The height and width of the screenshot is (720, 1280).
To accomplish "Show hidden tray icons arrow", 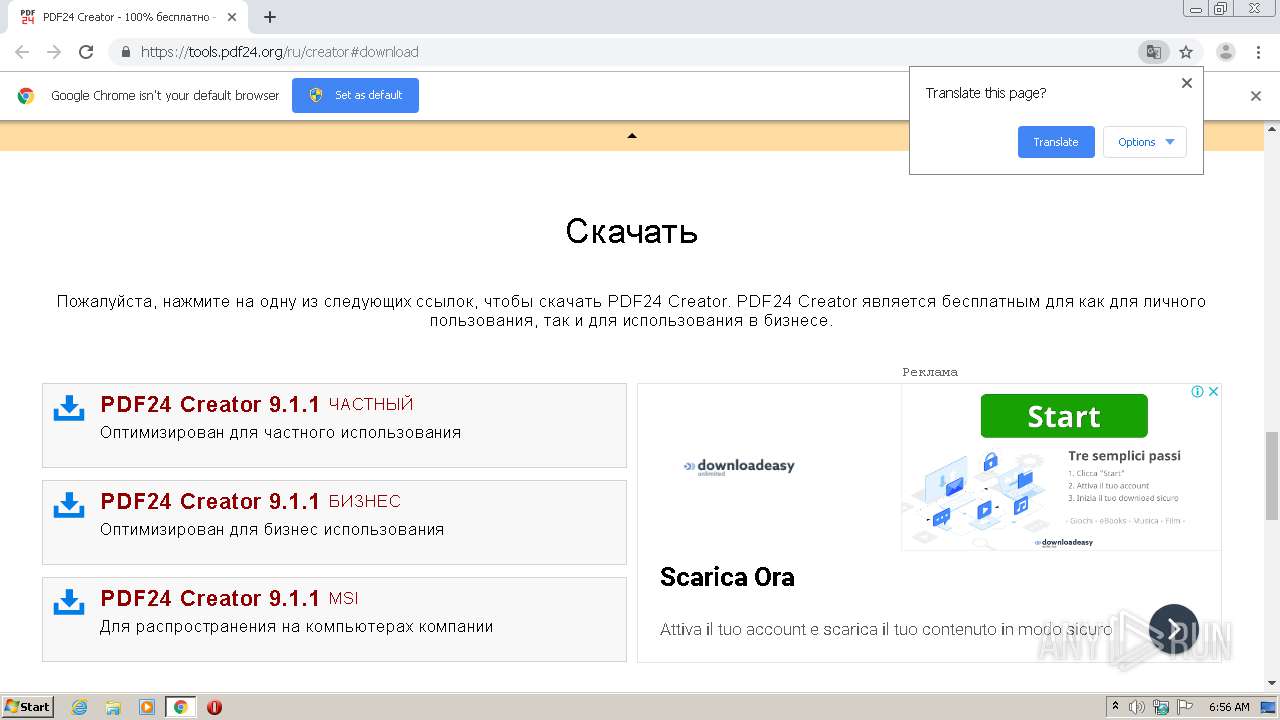I will click(1115, 707).
